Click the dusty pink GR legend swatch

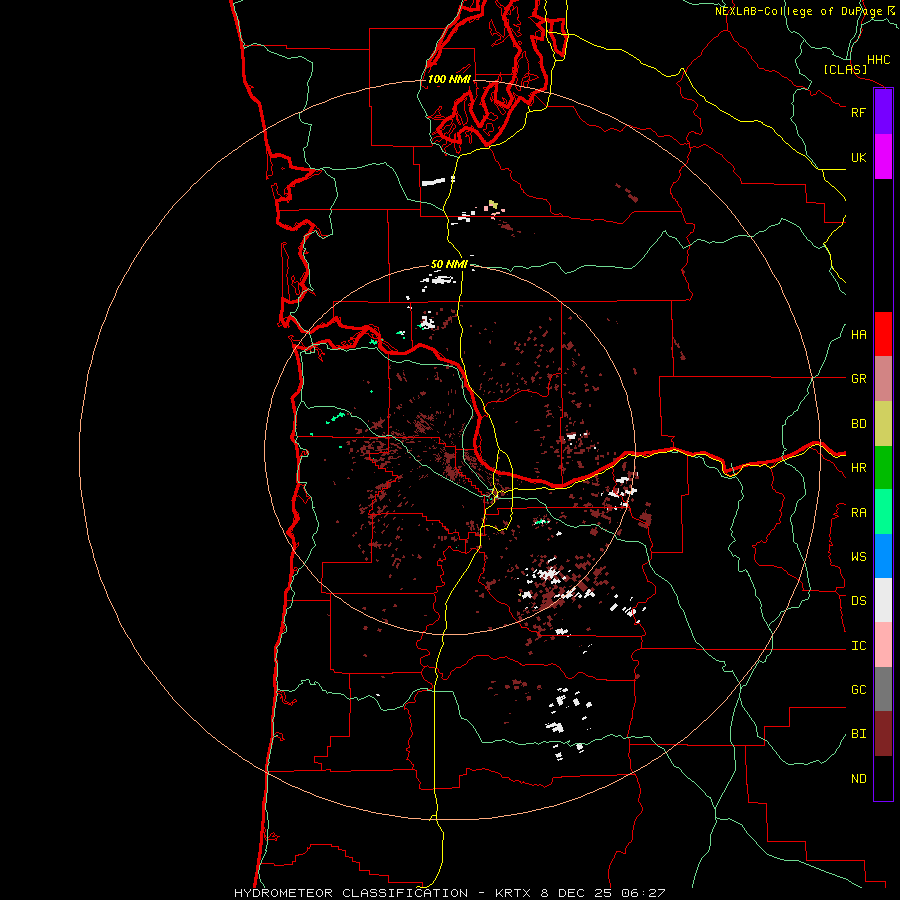(x=883, y=379)
